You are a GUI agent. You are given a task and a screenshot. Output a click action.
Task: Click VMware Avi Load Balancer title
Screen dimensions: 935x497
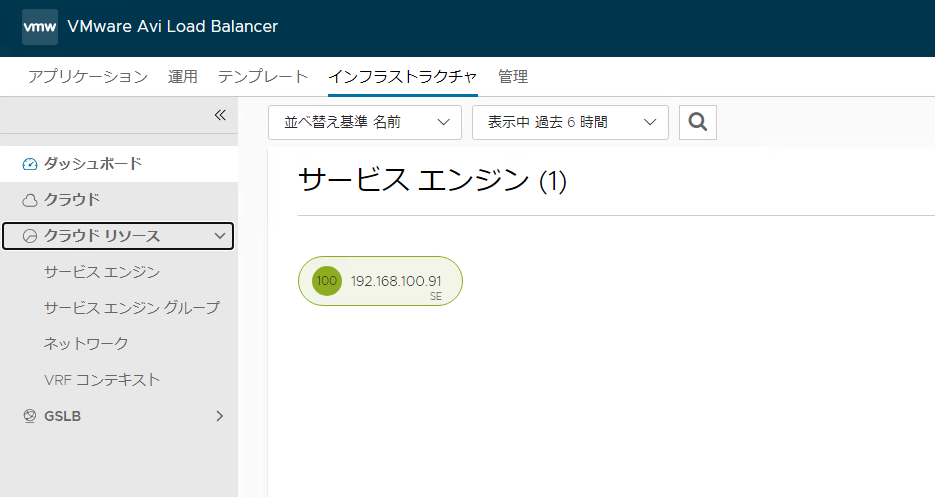click(x=173, y=27)
